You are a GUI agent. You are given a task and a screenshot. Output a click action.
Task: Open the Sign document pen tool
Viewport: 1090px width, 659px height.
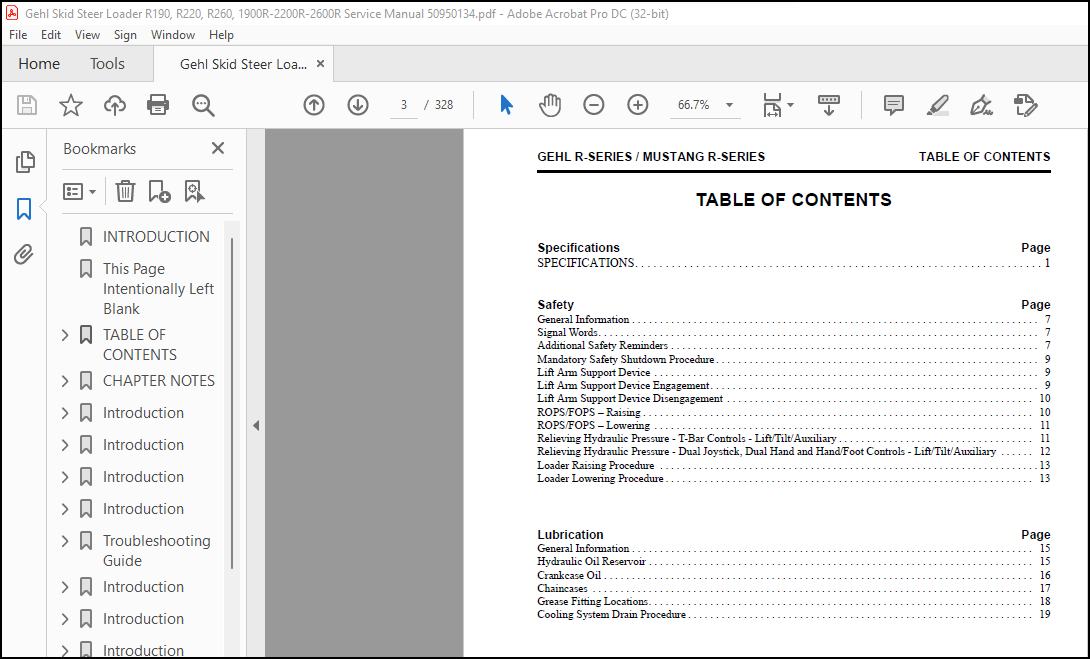click(x=981, y=105)
